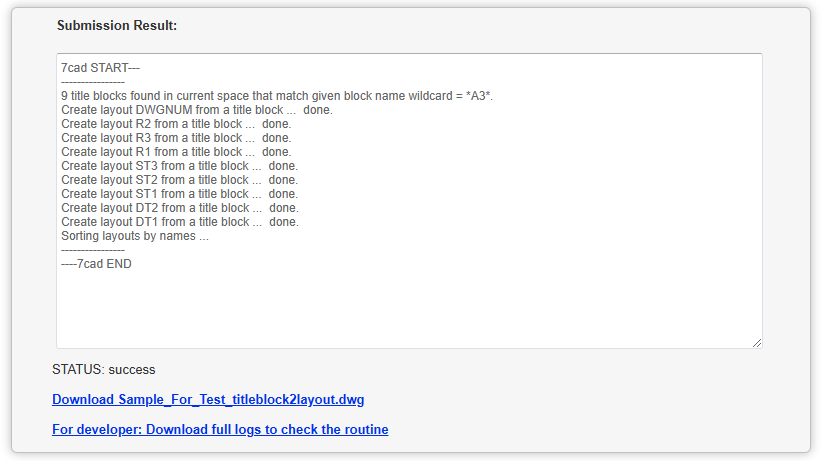Click the Create layout DWGNUM line
Screen dimensions: 822x461
[196, 110]
